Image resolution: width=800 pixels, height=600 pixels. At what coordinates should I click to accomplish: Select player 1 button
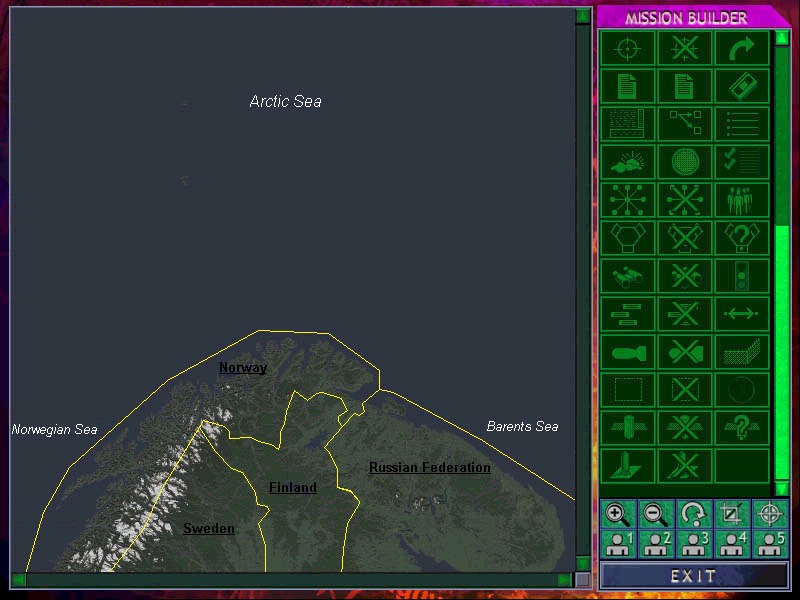click(618, 544)
